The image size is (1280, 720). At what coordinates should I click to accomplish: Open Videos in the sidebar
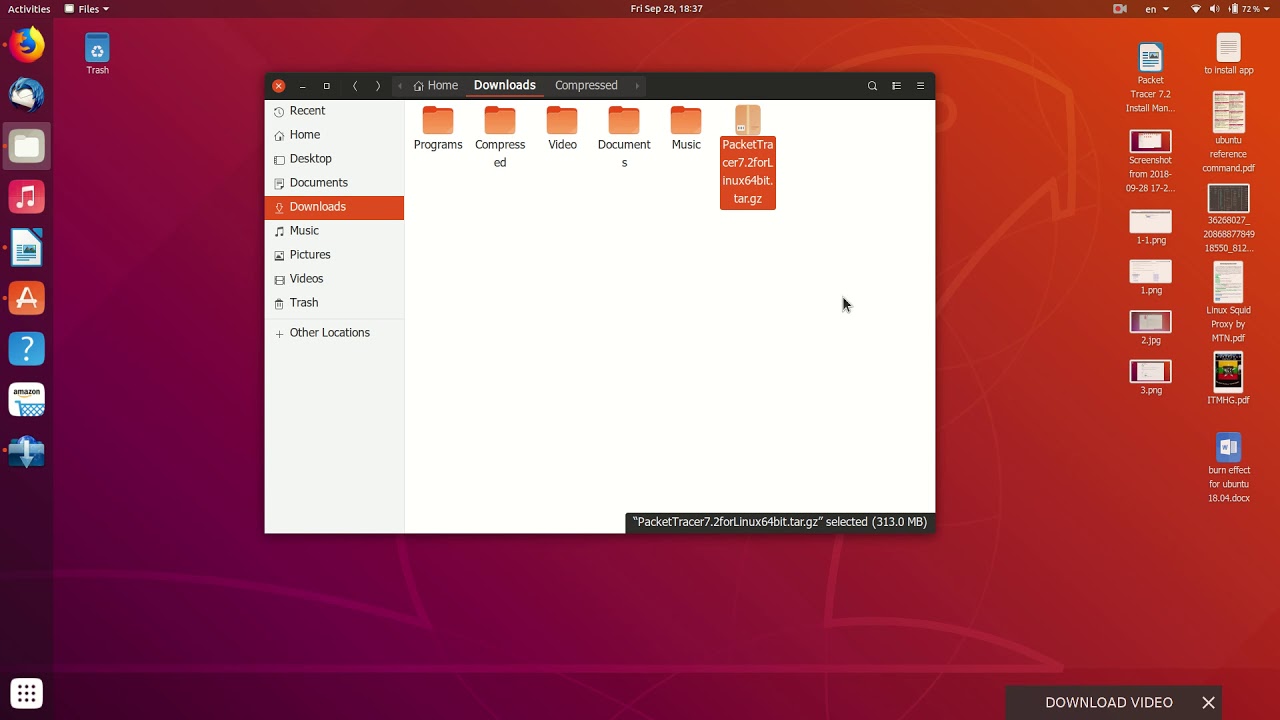334,279
